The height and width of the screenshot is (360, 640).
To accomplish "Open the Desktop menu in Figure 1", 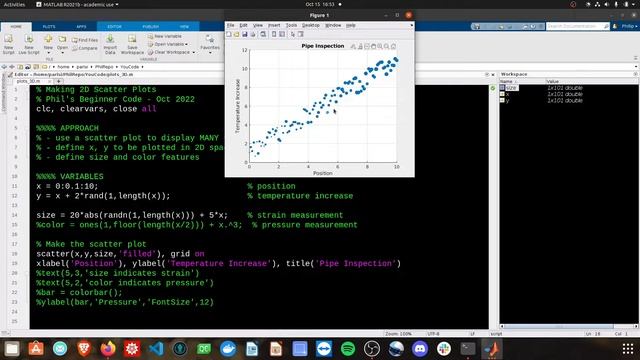I will [x=311, y=25].
